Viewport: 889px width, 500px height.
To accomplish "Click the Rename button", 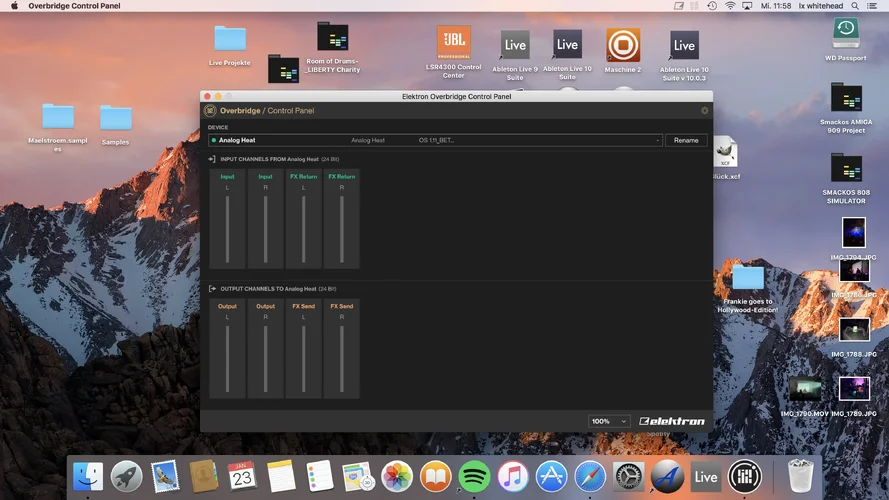I will [x=686, y=141].
